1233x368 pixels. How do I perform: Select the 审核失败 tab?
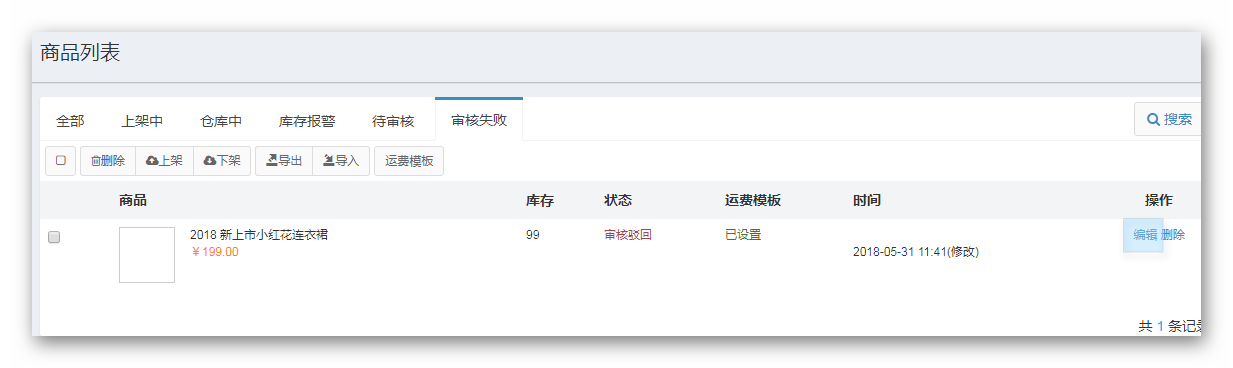click(x=479, y=120)
